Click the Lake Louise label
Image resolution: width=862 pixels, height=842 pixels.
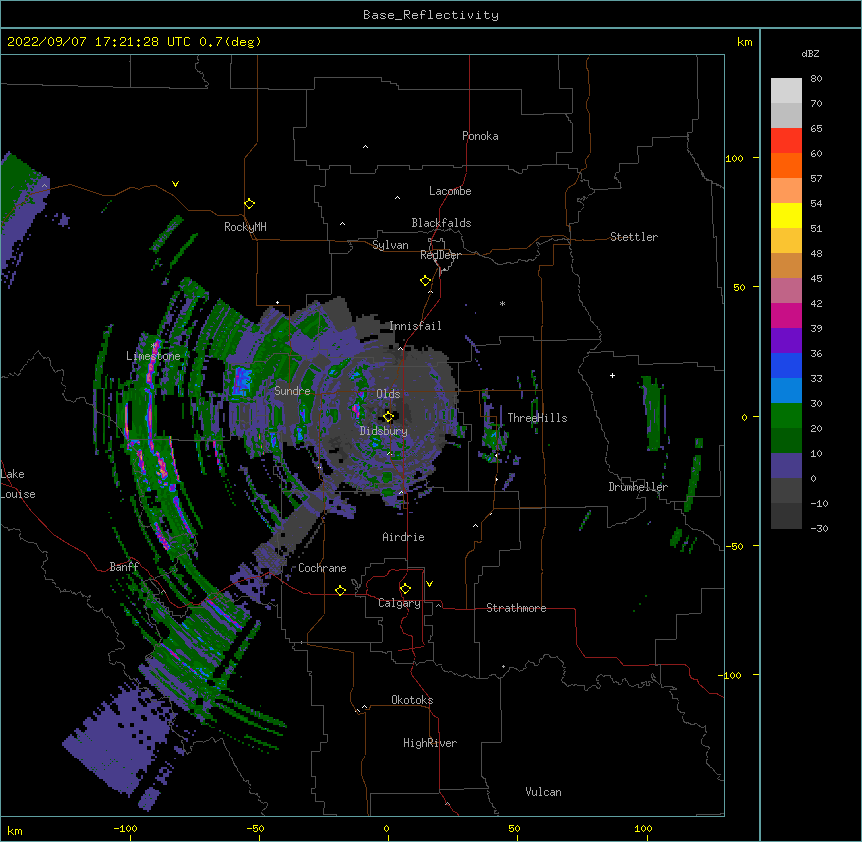point(18,484)
